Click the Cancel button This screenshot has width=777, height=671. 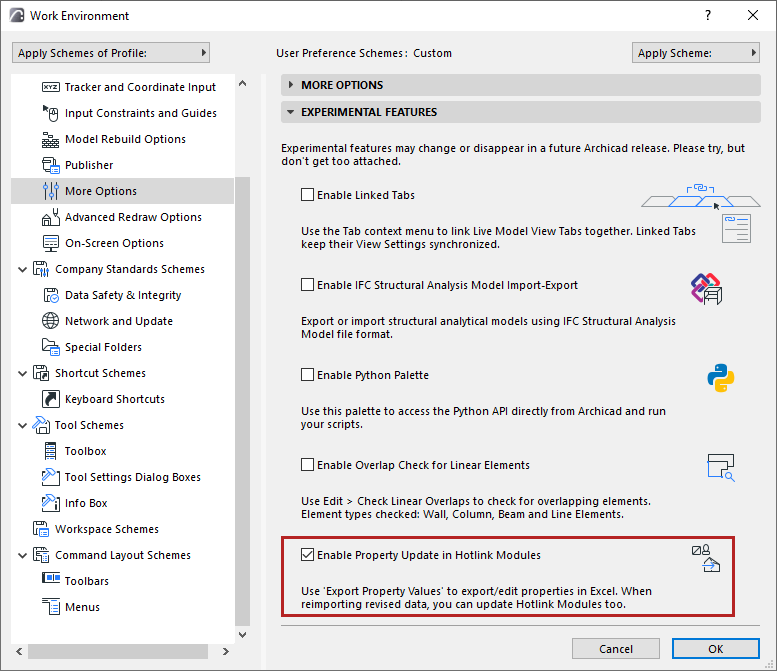point(615,649)
